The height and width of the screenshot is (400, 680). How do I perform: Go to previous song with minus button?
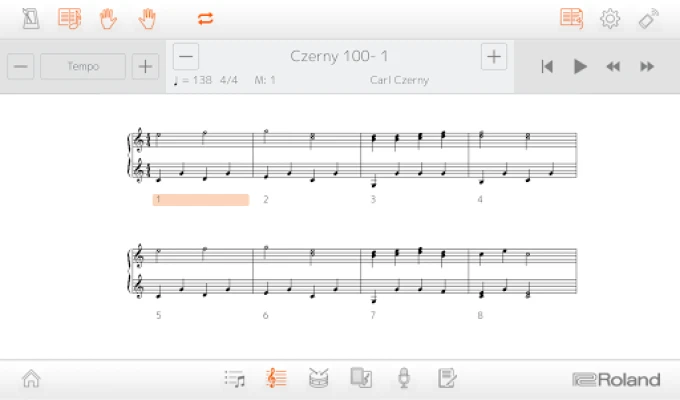pyautogui.click(x=187, y=57)
